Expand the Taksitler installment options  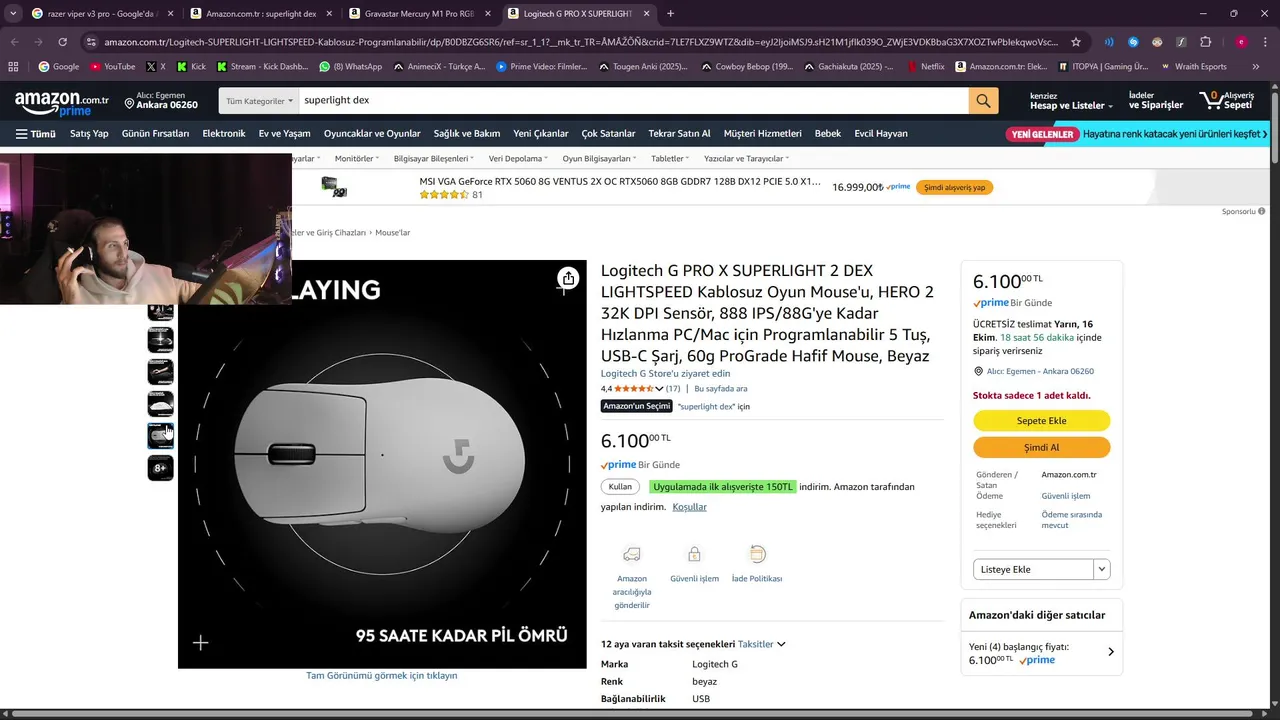pyautogui.click(x=761, y=644)
